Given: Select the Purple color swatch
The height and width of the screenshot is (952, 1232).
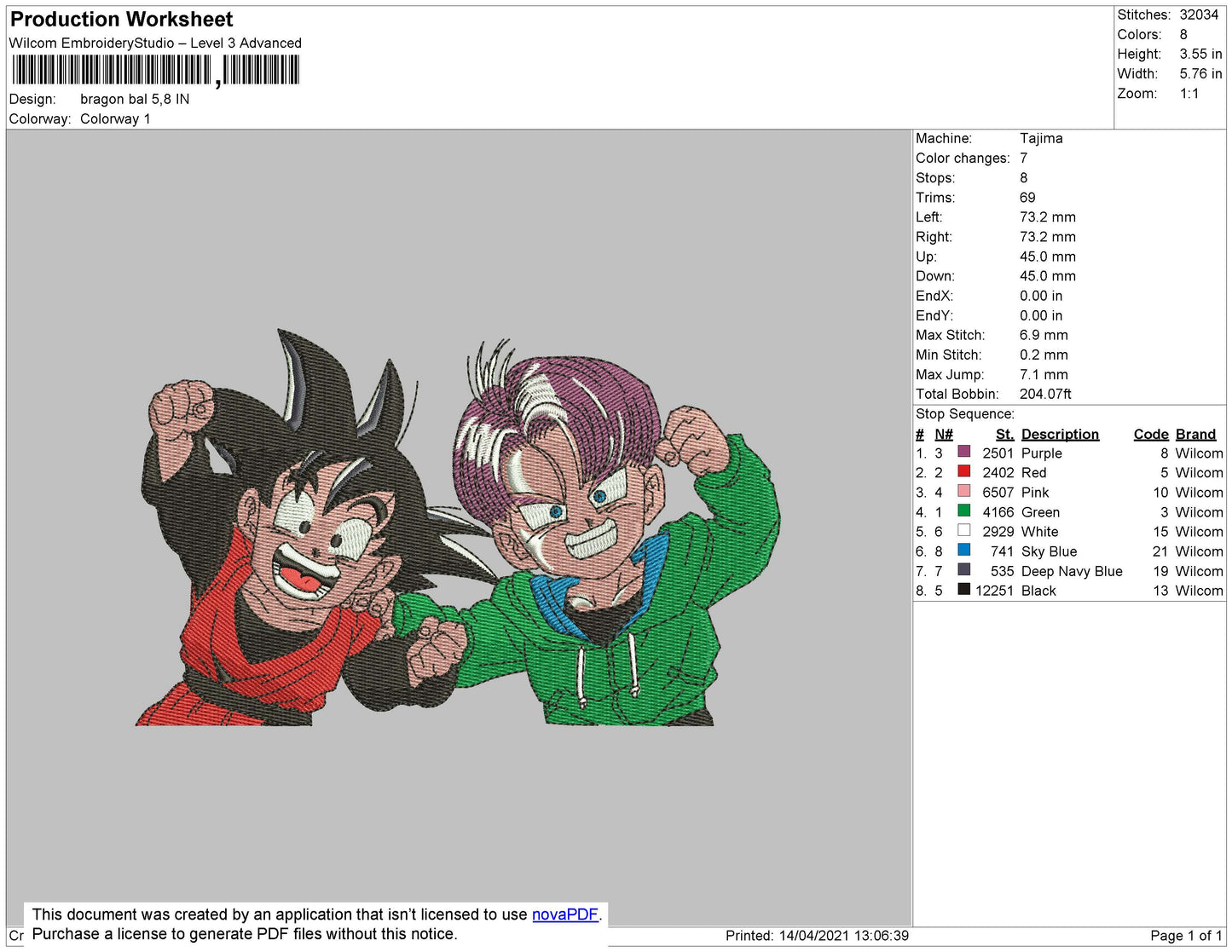Looking at the screenshot, I should pos(964,452).
